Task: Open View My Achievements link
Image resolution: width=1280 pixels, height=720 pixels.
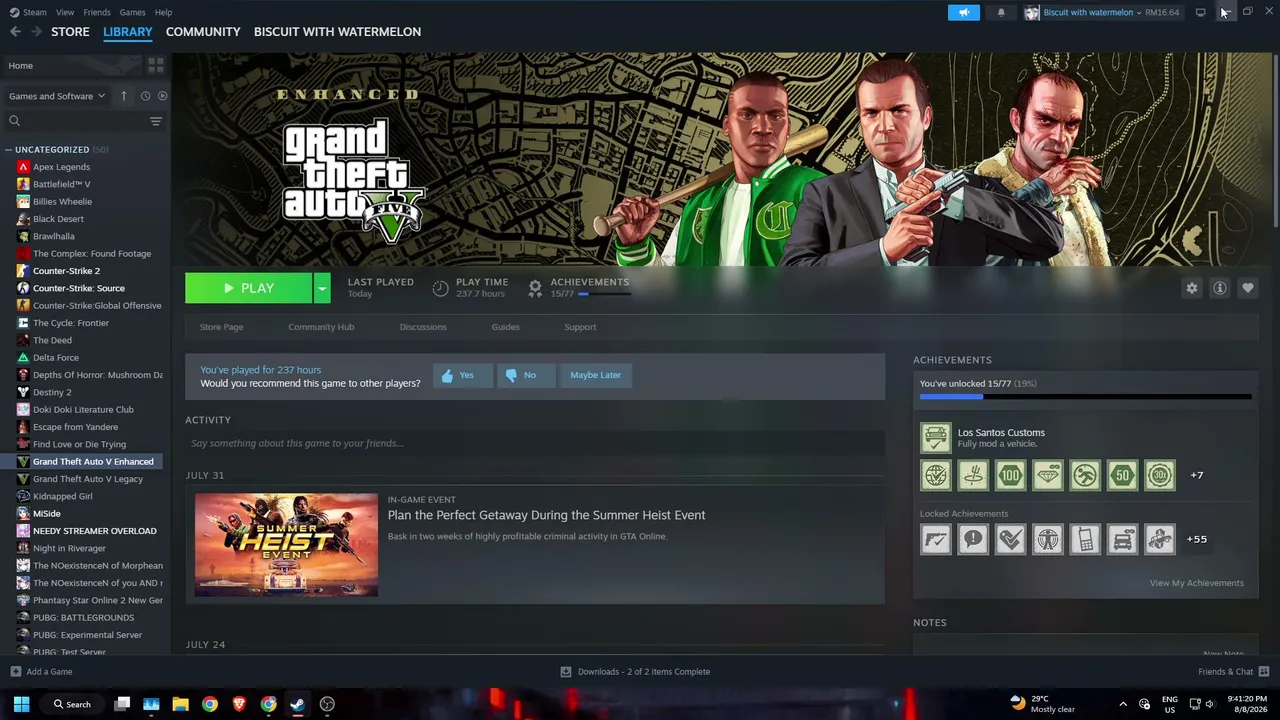Action: [1196, 583]
